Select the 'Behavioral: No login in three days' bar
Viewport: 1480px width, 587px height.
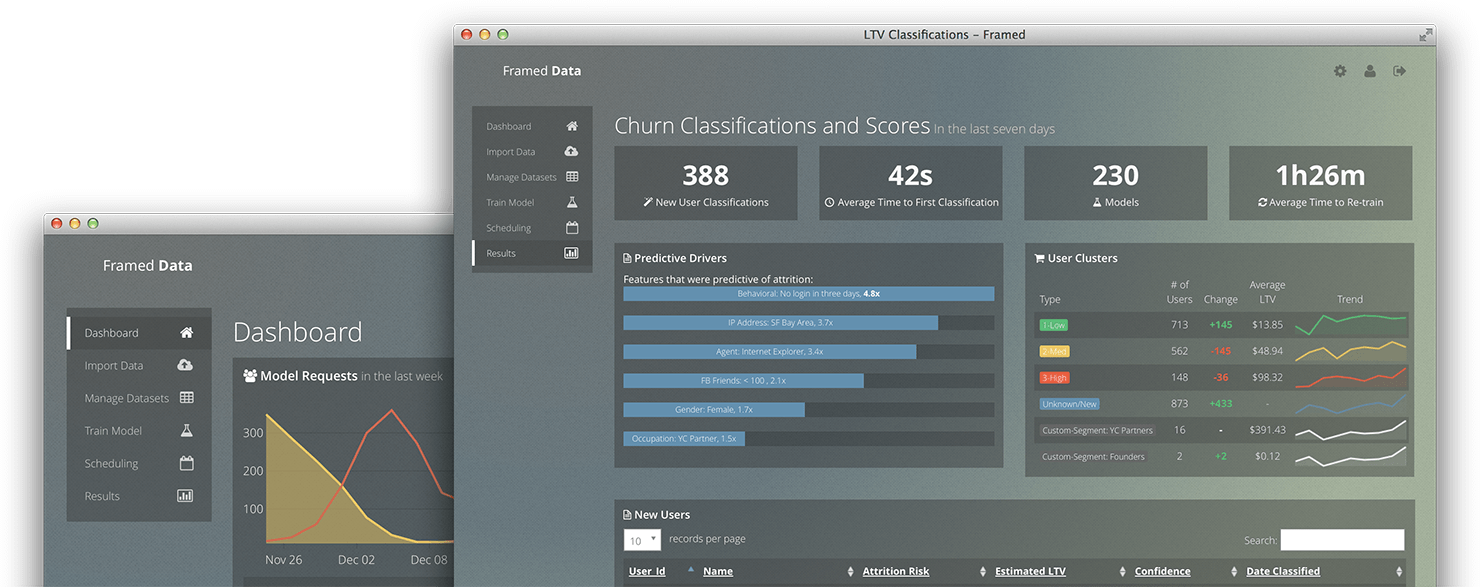point(808,294)
